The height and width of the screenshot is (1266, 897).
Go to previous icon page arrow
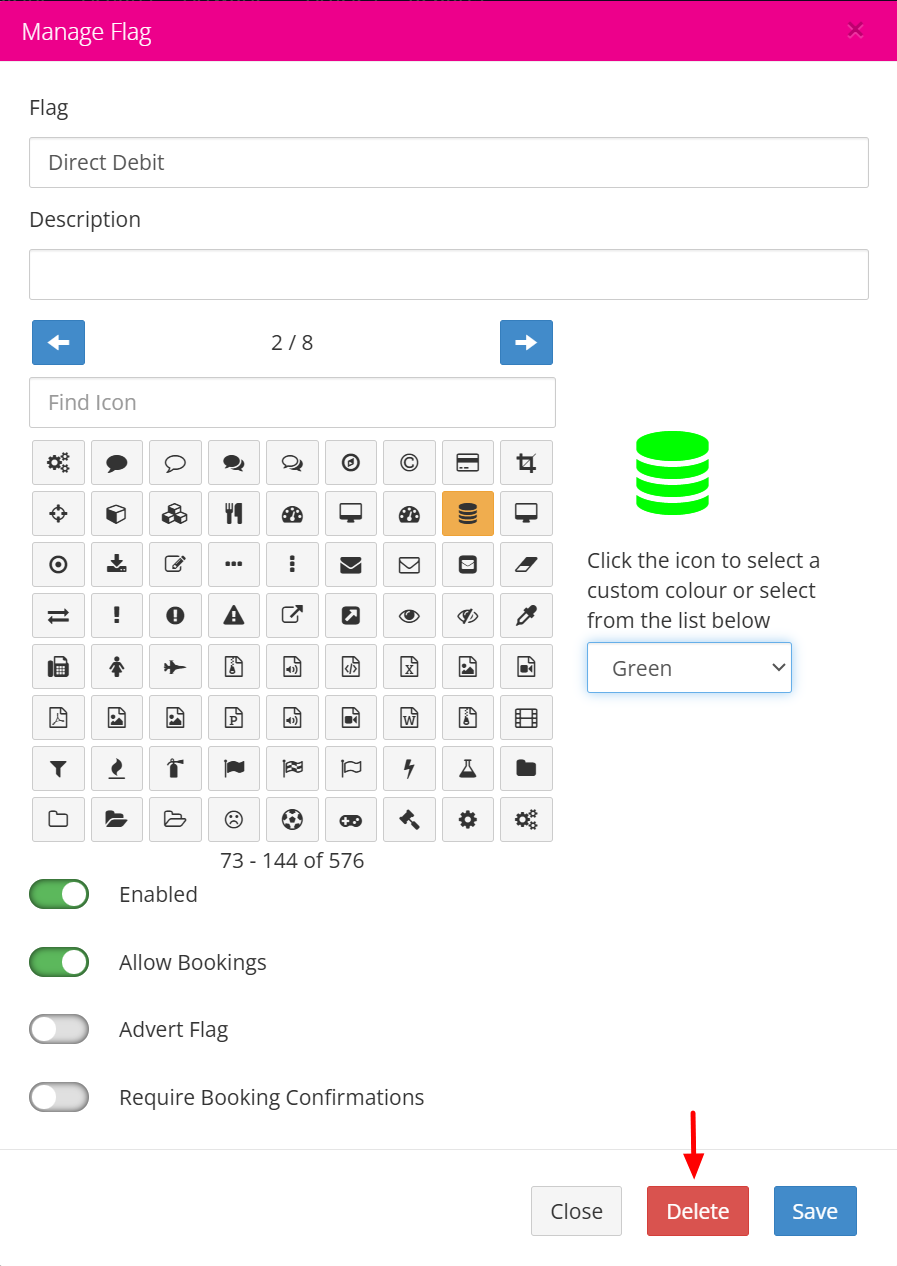(58, 343)
